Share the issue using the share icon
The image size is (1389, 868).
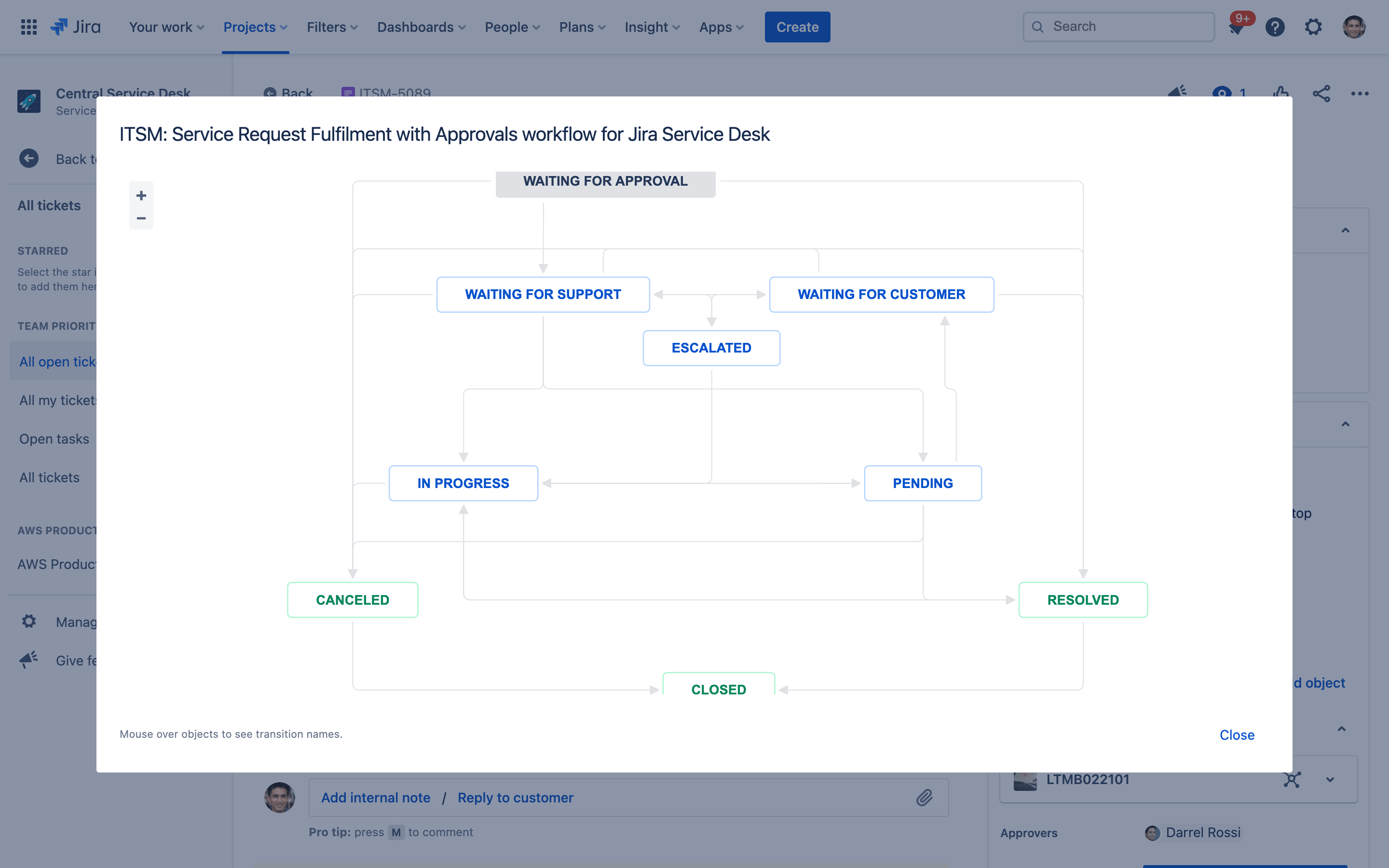click(1322, 94)
